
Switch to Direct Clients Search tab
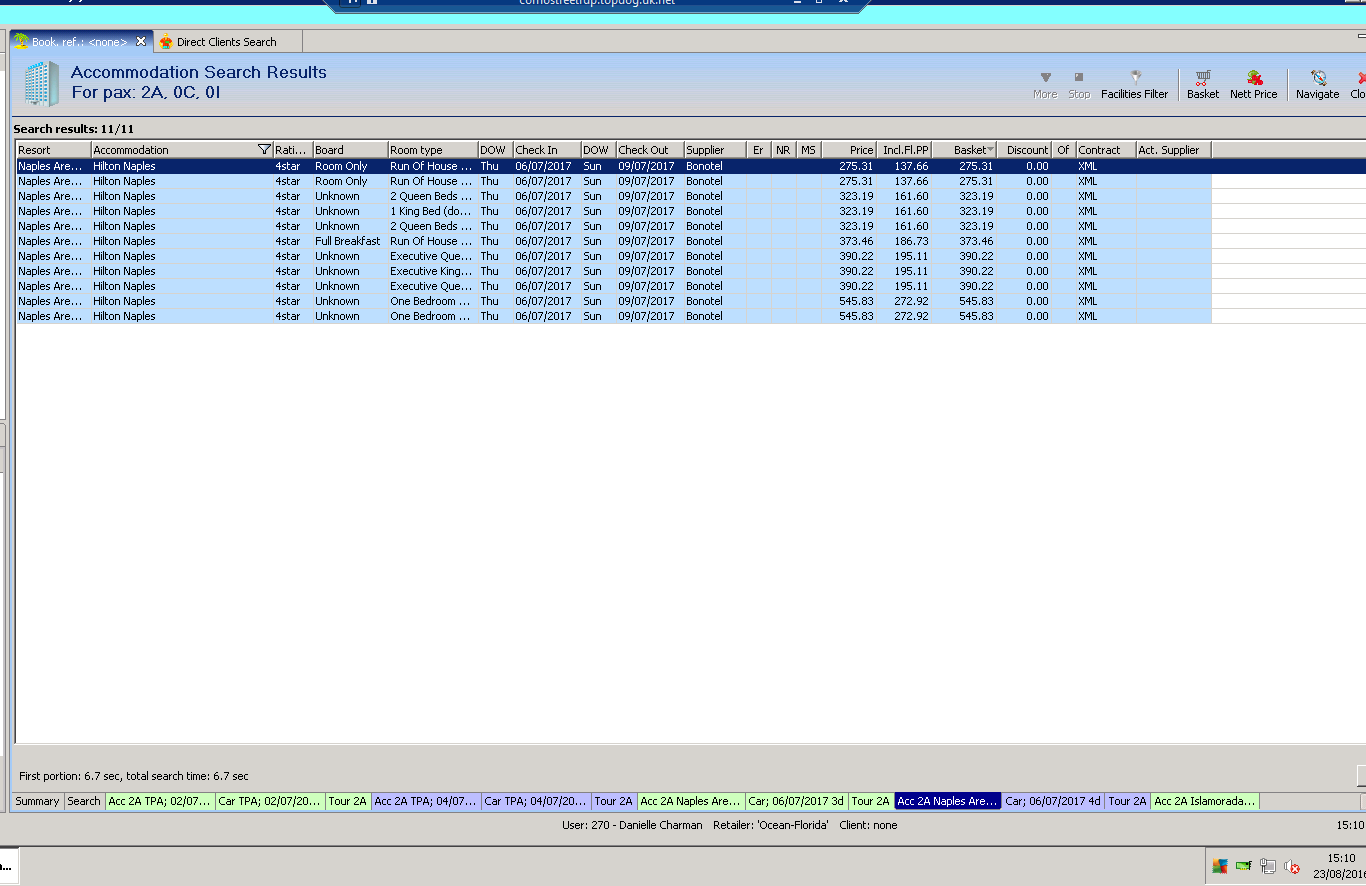click(226, 42)
